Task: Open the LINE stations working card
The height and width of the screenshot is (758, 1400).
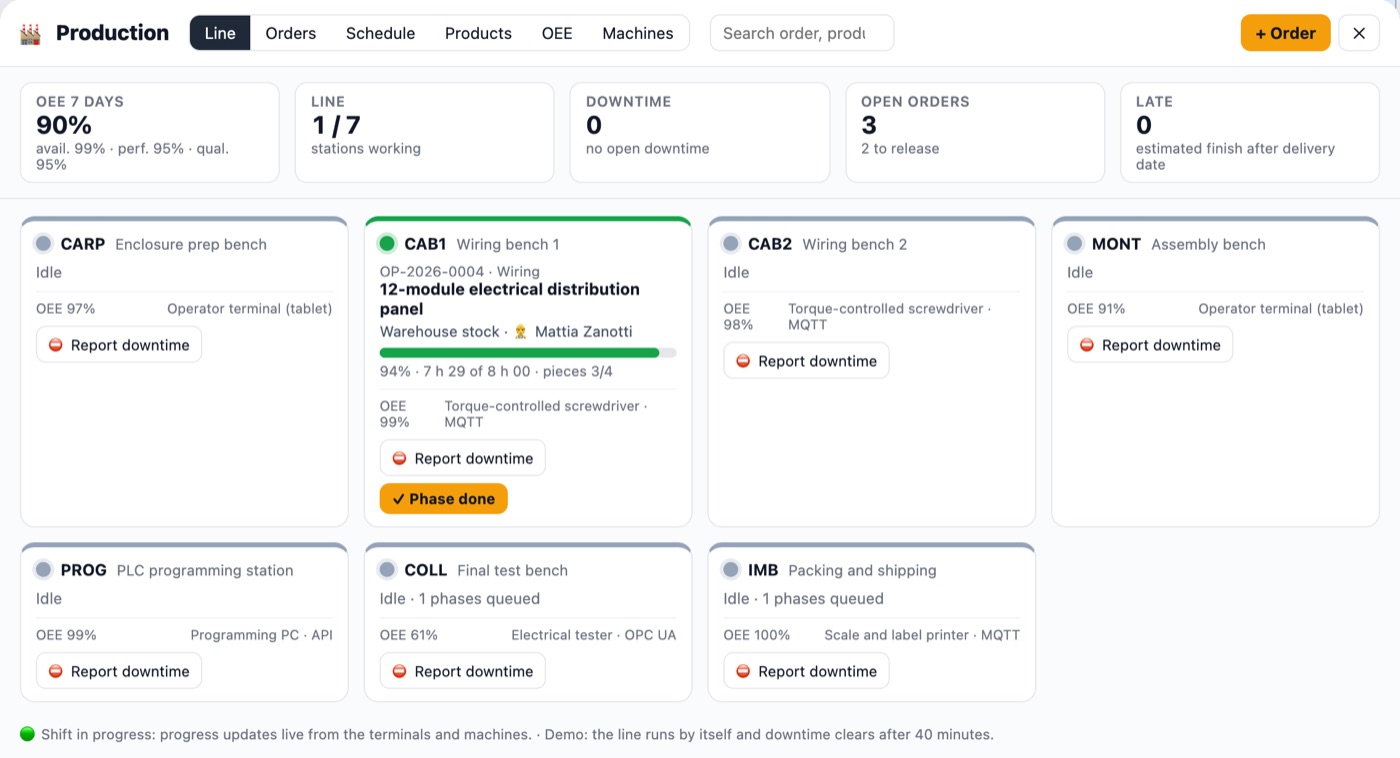Action: click(x=425, y=132)
